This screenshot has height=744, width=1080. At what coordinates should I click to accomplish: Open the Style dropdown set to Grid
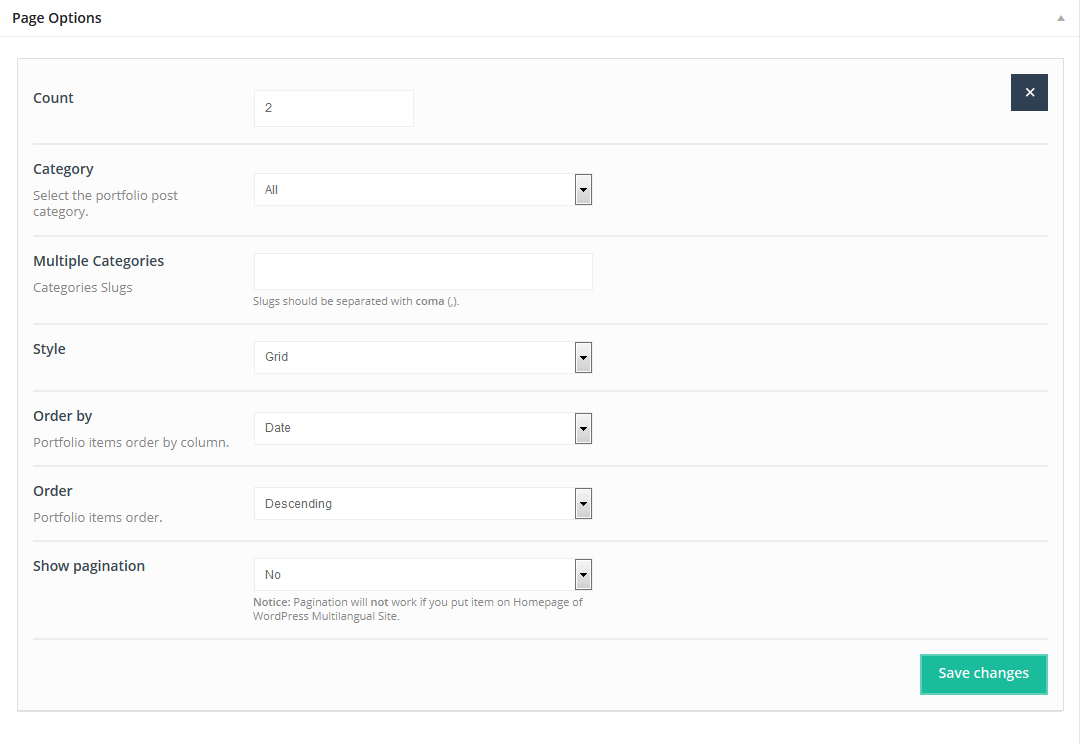[x=414, y=357]
